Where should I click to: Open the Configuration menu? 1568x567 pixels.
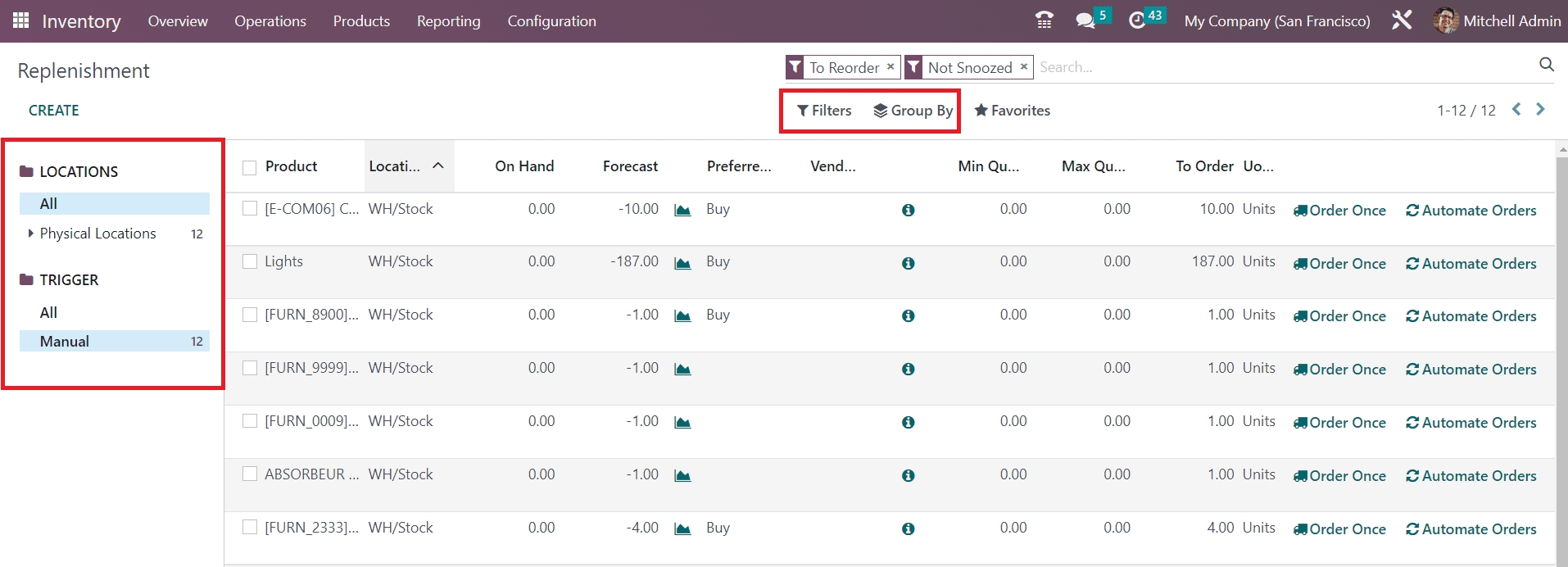[x=552, y=21]
